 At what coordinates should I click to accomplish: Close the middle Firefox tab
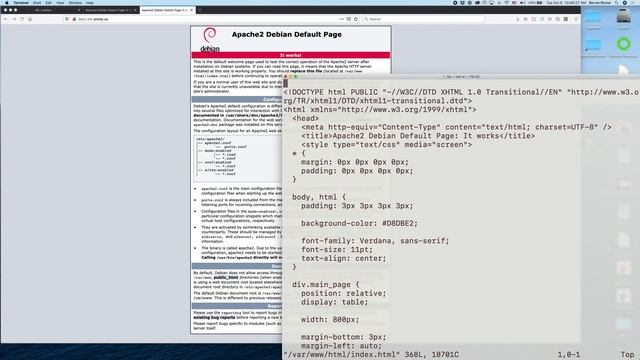(135, 10)
